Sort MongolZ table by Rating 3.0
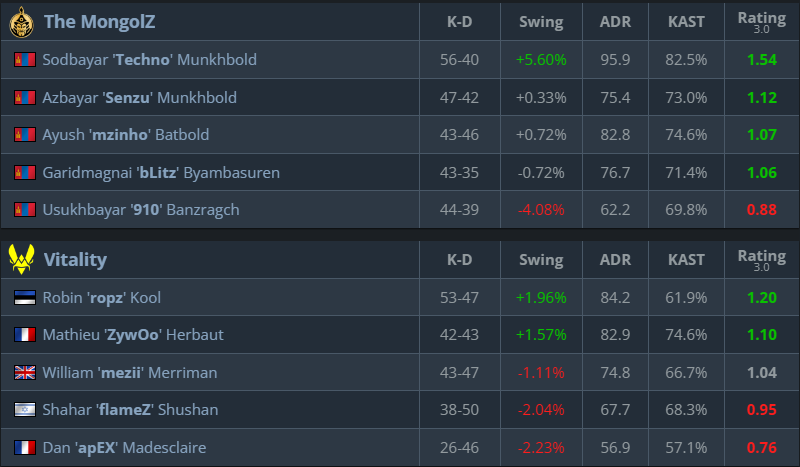 (761, 21)
